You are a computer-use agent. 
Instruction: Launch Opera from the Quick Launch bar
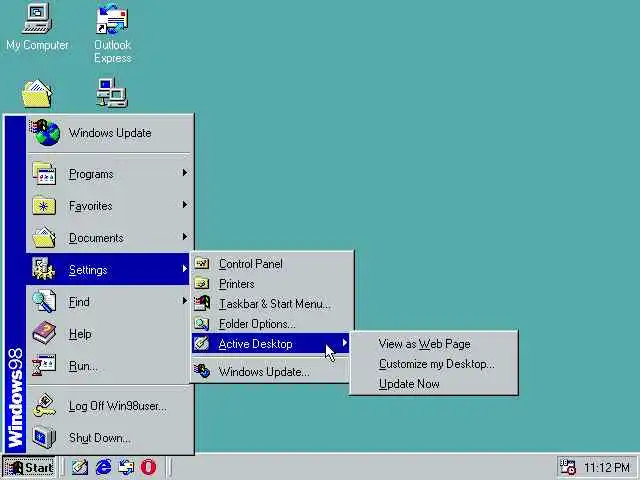click(148, 467)
